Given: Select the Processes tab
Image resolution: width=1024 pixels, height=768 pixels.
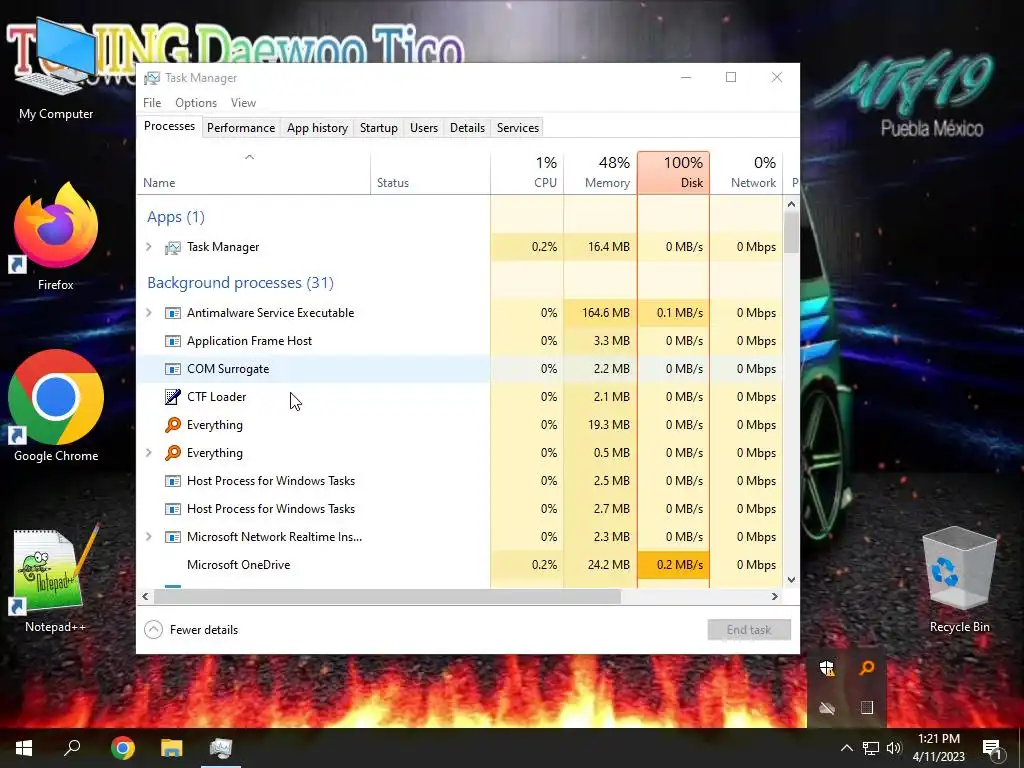Looking at the screenshot, I should [x=169, y=126].
